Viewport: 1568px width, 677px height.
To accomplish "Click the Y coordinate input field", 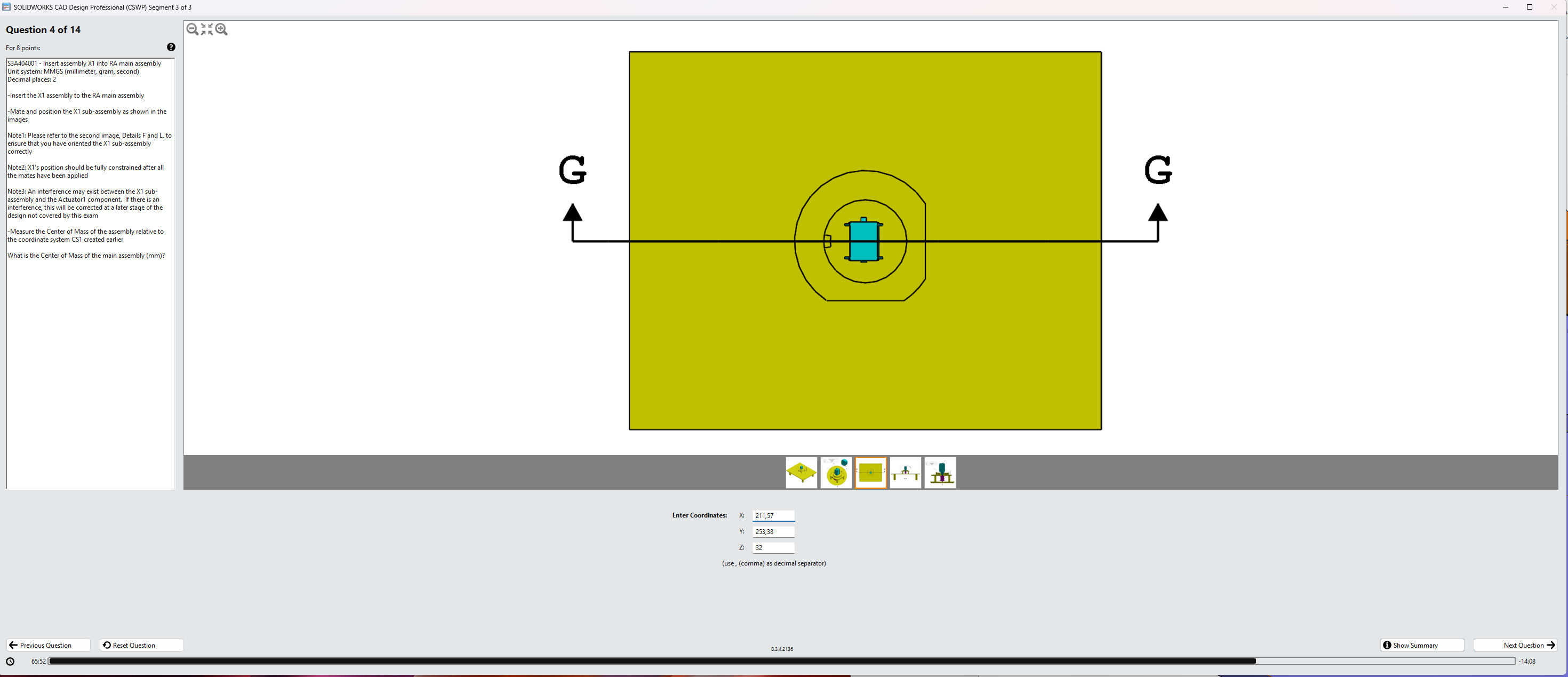I will pyautogui.click(x=773, y=531).
